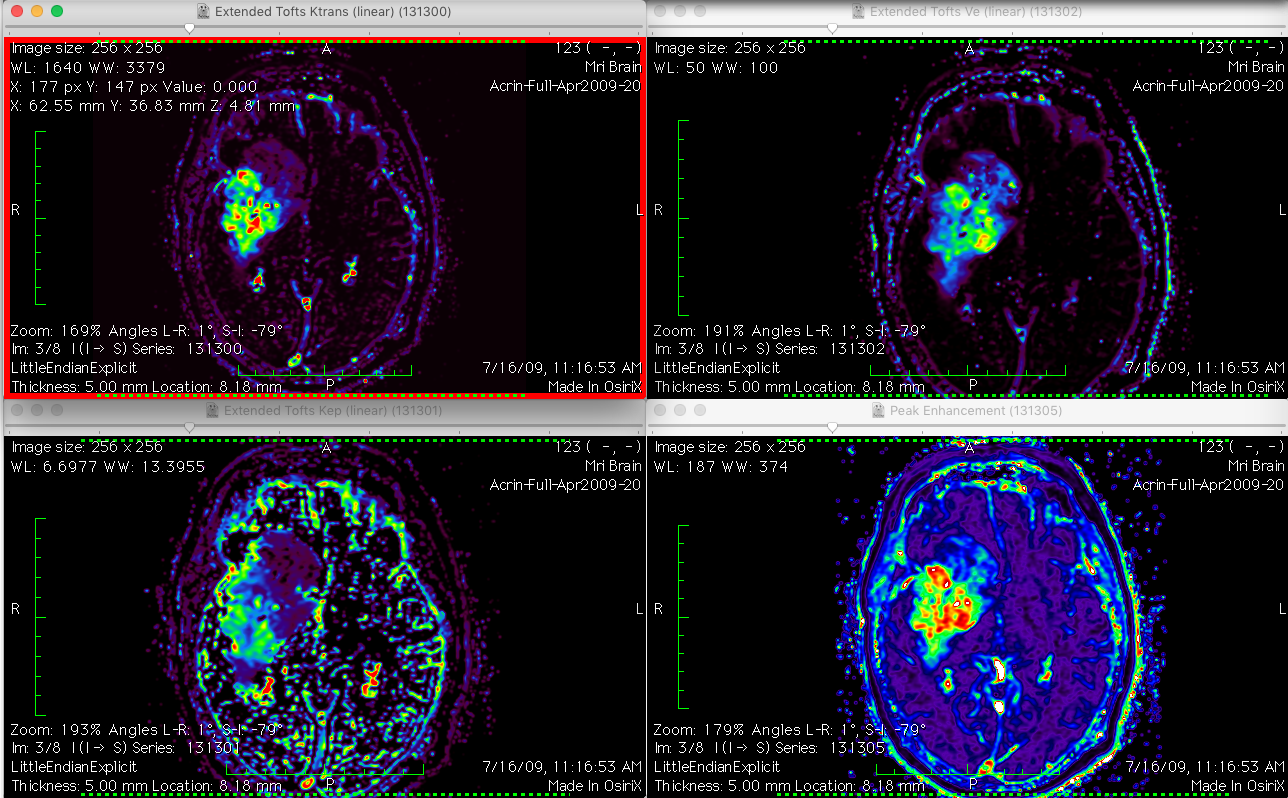This screenshot has height=798, width=1288.
Task: Click the image slider thumb in the Peak Enhancement window
Action: pyautogui.click(x=832, y=427)
